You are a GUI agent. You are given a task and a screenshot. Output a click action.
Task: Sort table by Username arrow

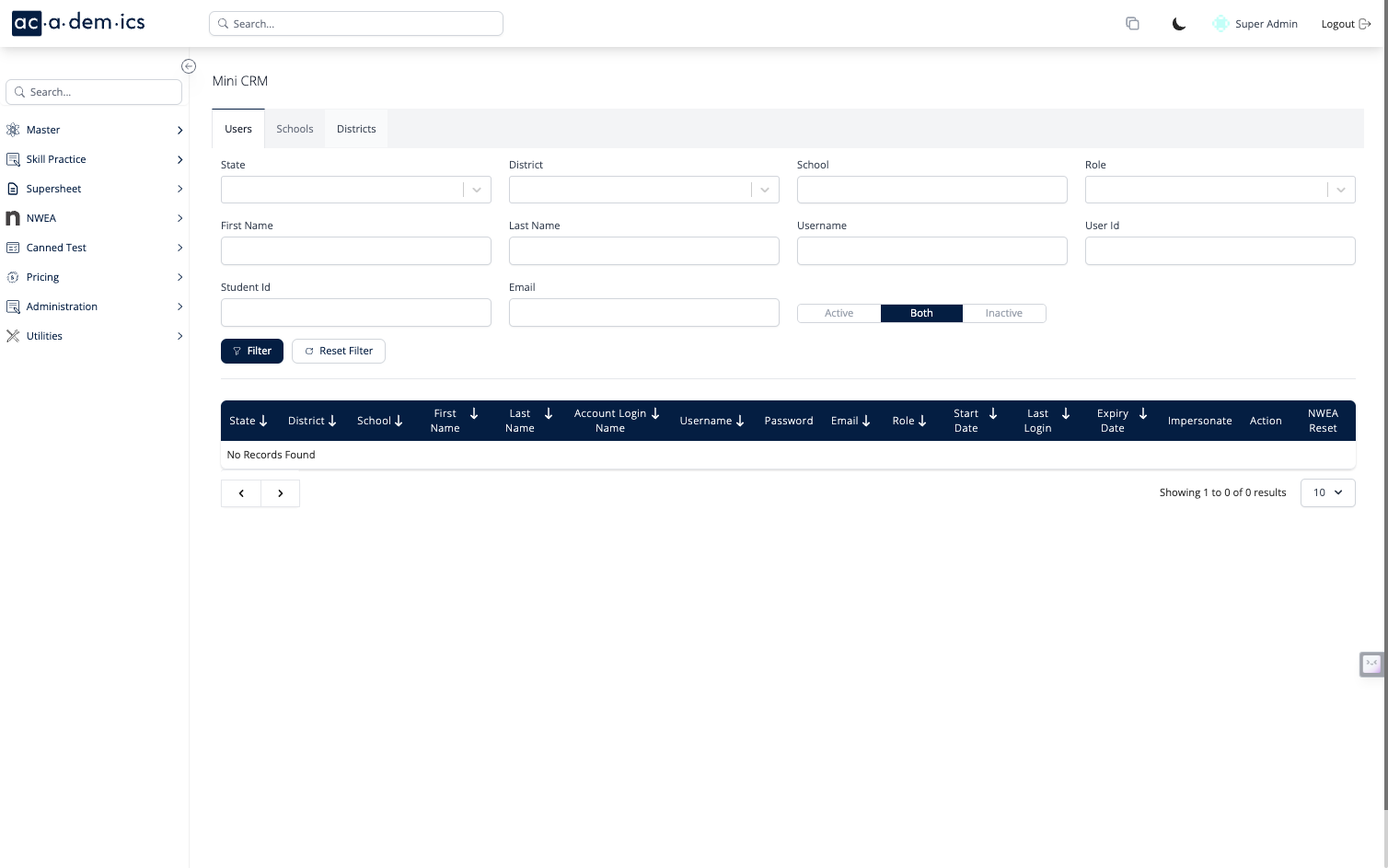[x=740, y=421]
